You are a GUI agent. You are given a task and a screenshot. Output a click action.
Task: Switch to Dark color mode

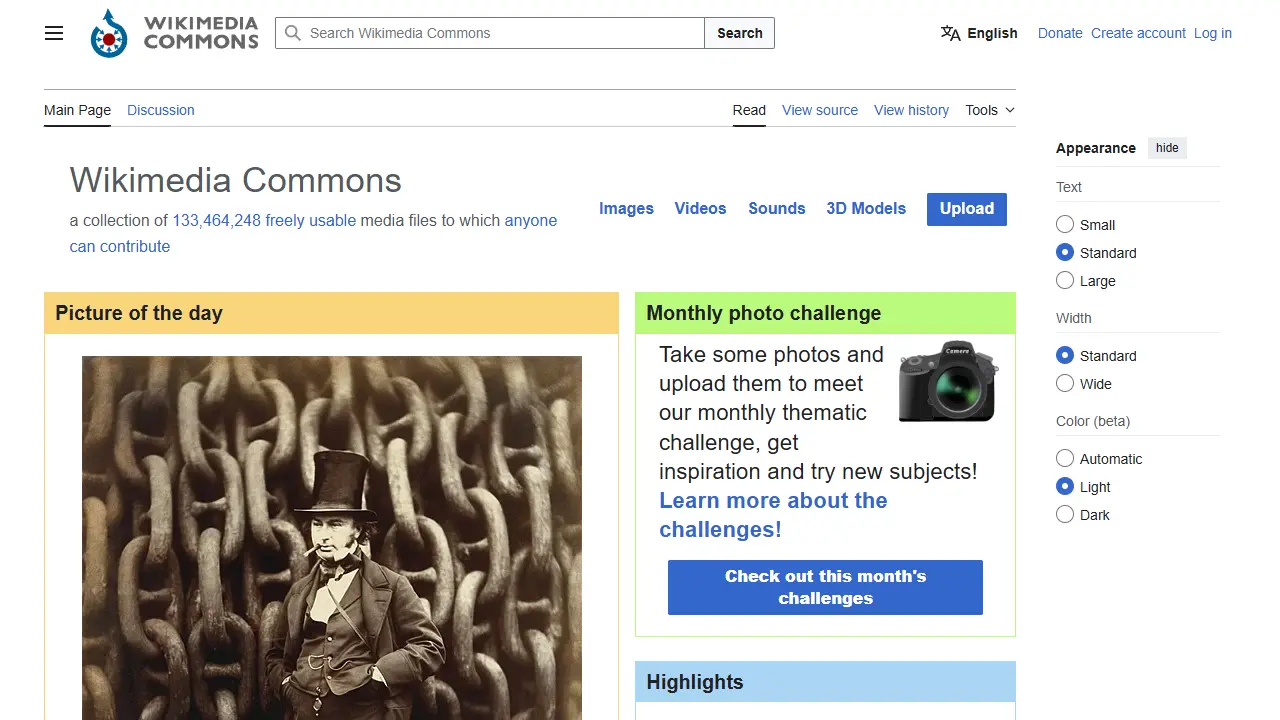[1065, 514]
